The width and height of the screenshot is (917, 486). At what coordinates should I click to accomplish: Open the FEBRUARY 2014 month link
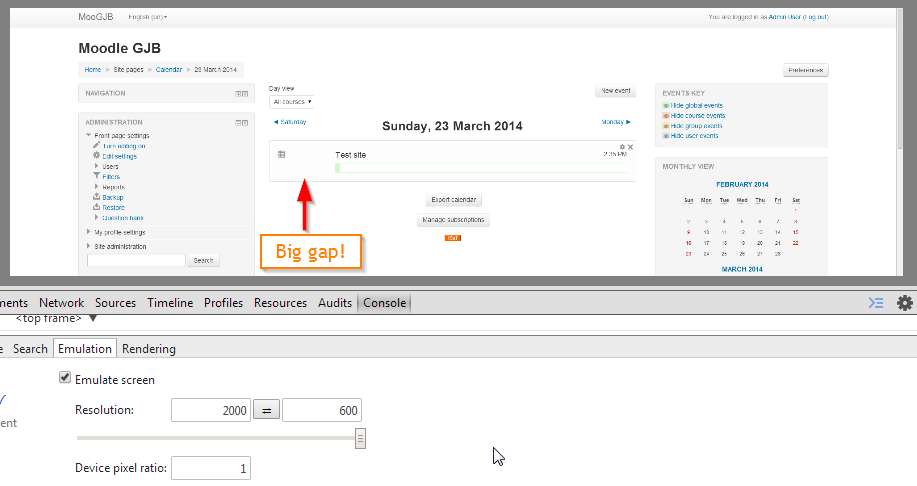click(x=742, y=185)
